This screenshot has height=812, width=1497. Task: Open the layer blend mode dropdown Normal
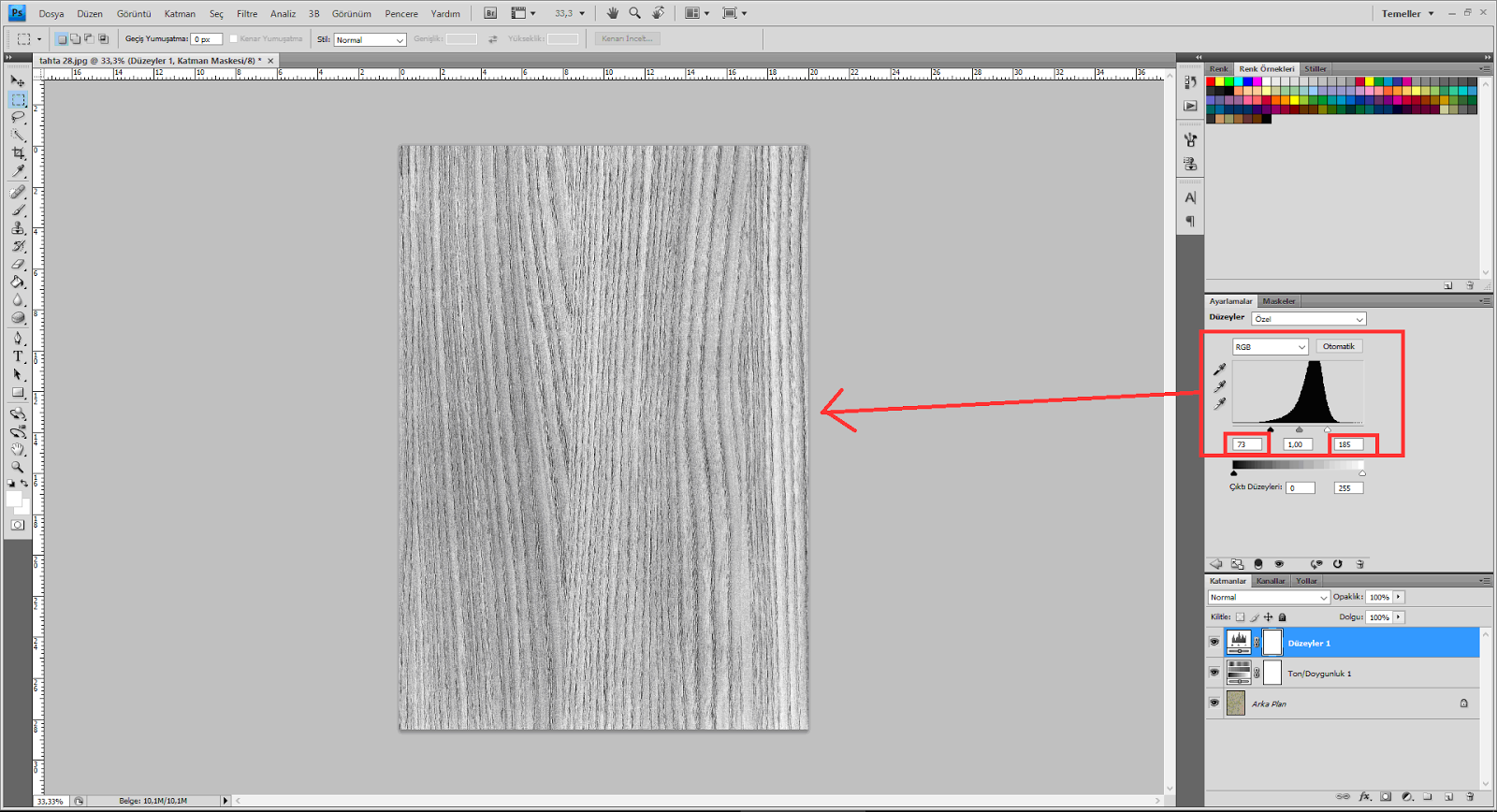[1269, 597]
